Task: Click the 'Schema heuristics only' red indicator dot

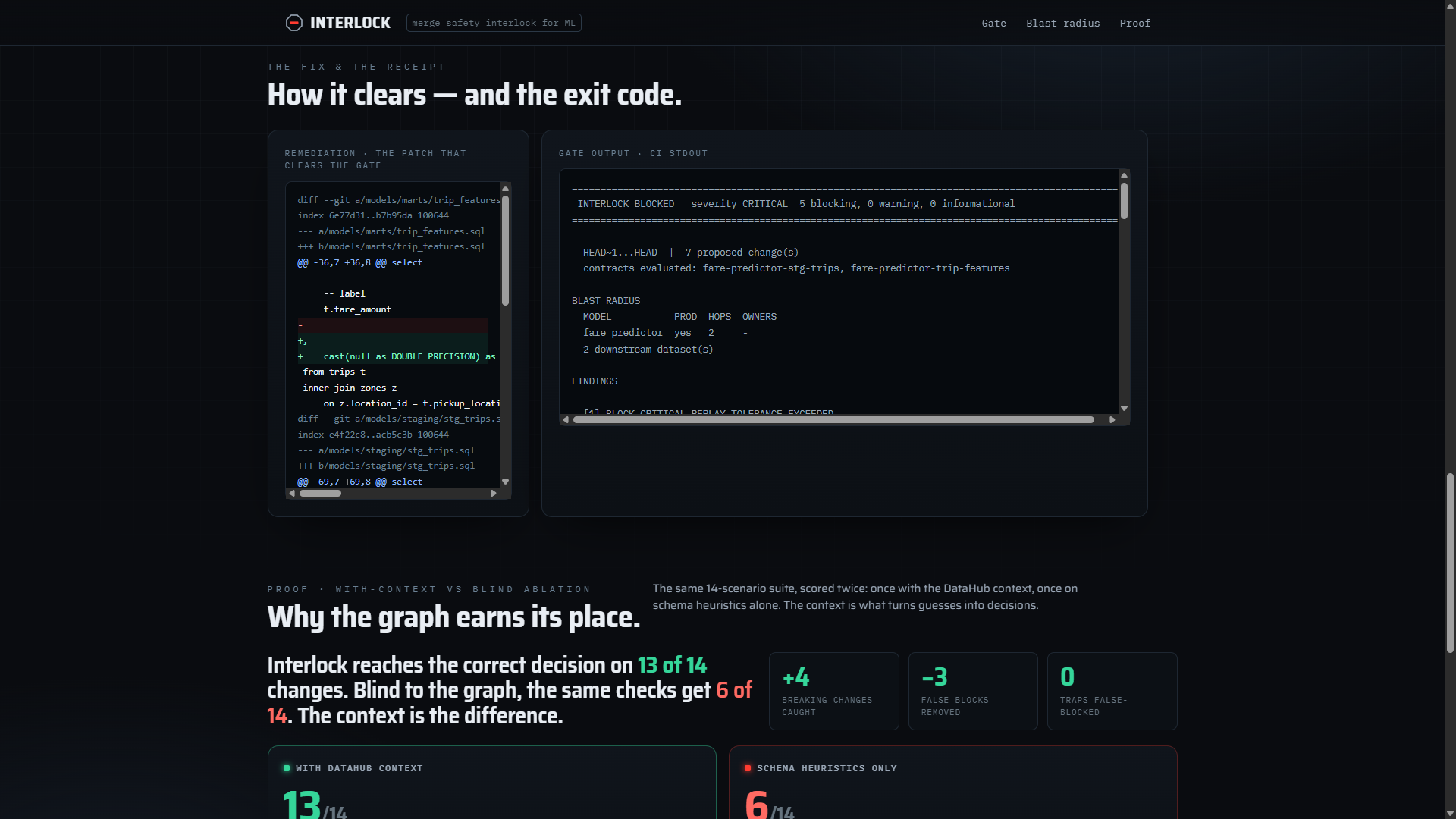Action: (x=748, y=768)
